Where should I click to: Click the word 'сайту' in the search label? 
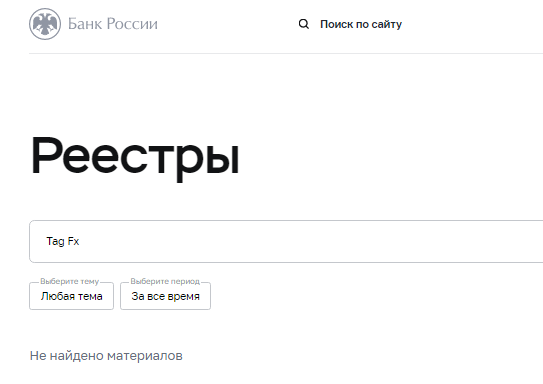point(386,25)
